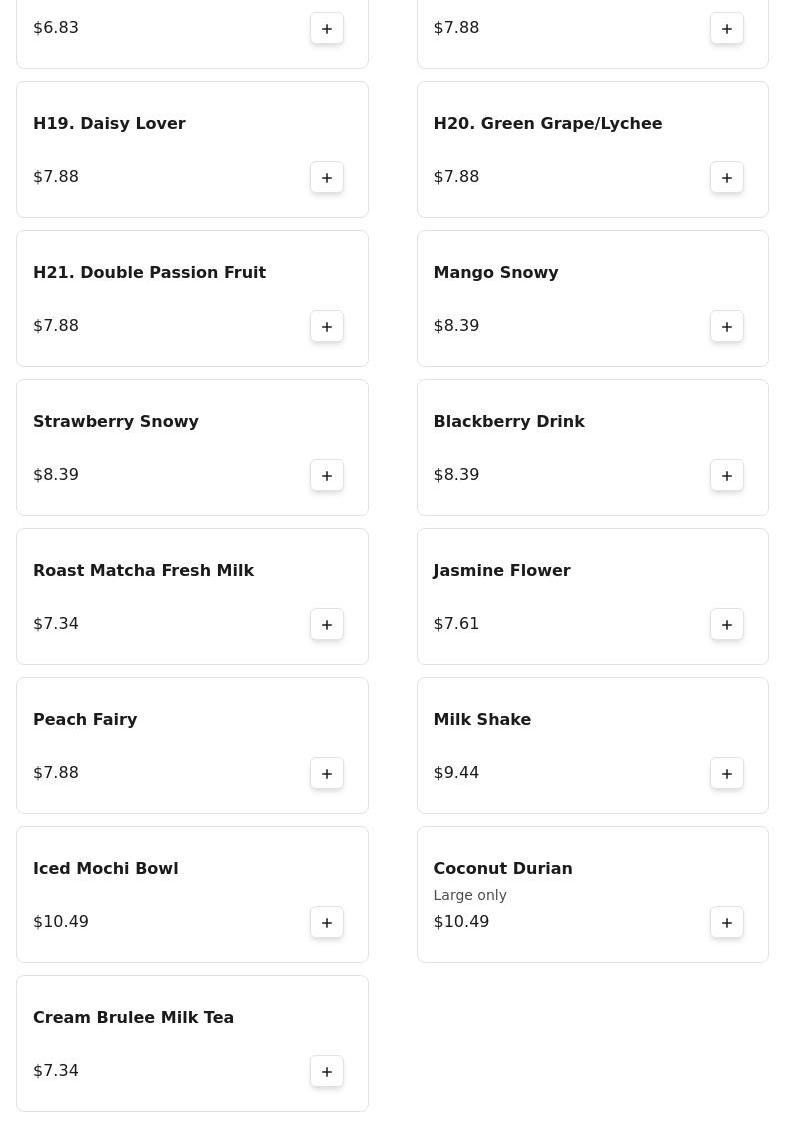Click the H20. Green Grape/Lychee heading
This screenshot has height=1125, width=785.
click(x=548, y=124)
